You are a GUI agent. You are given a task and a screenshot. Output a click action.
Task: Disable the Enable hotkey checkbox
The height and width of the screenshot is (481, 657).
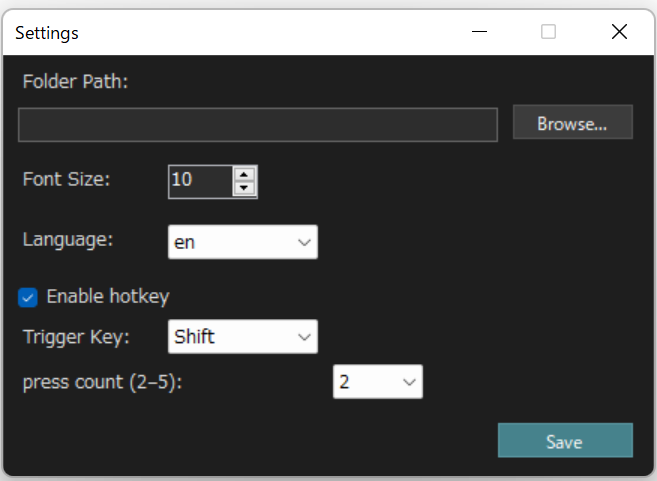[x=28, y=297]
